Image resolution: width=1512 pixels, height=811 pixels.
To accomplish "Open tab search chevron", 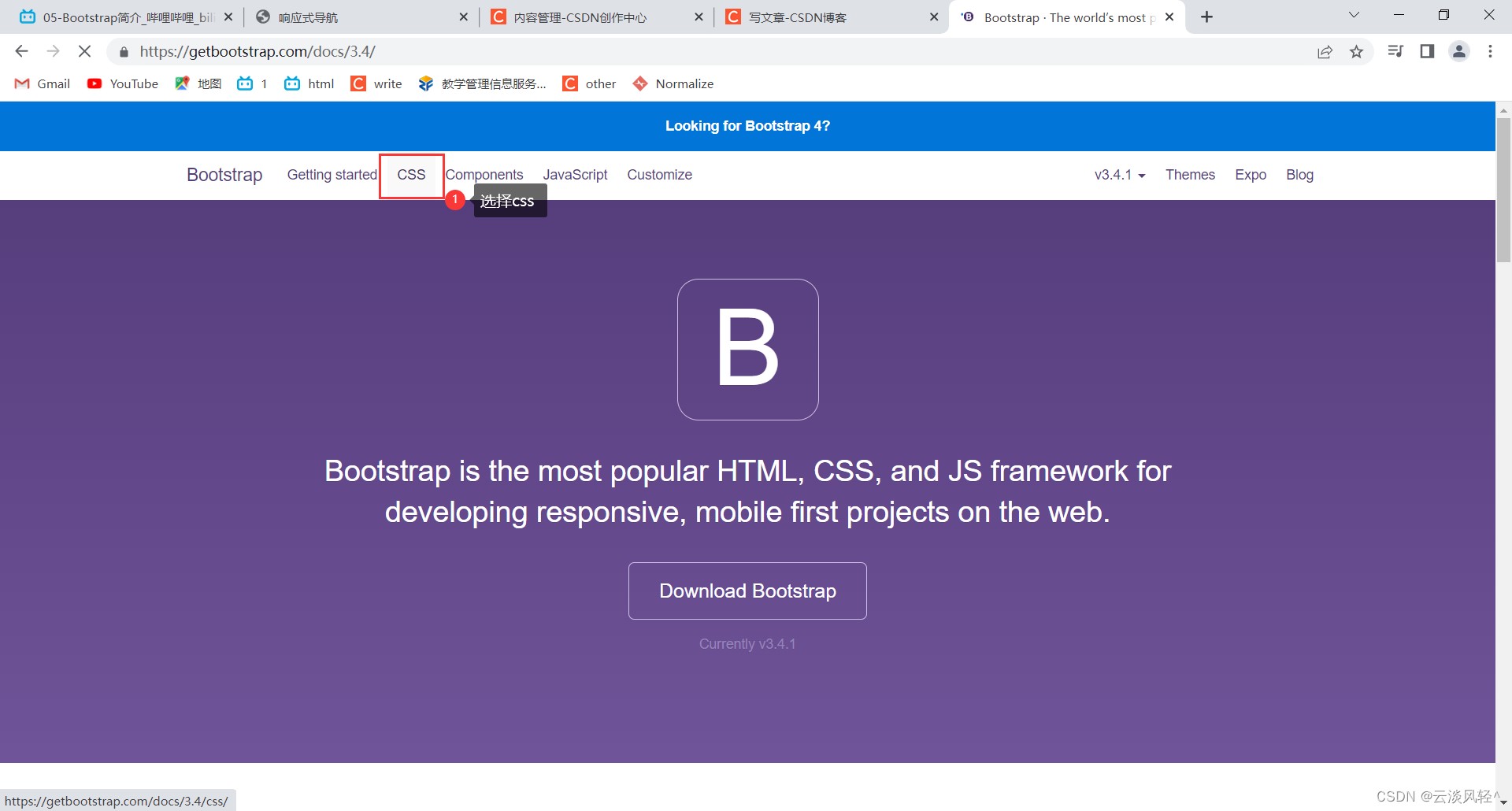I will pos(1354,15).
